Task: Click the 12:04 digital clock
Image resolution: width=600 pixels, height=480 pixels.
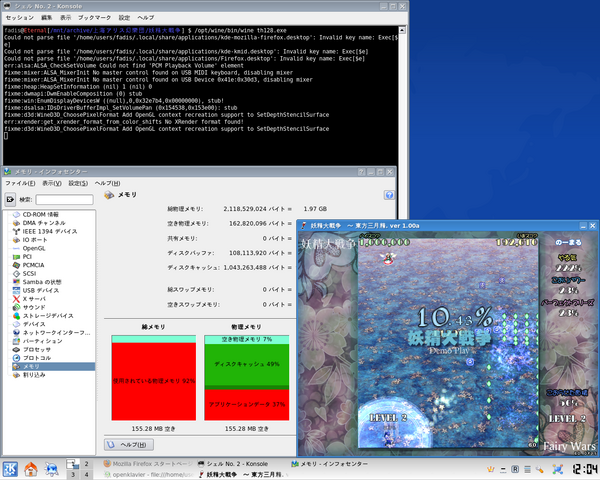Action: pyautogui.click(x=585, y=469)
